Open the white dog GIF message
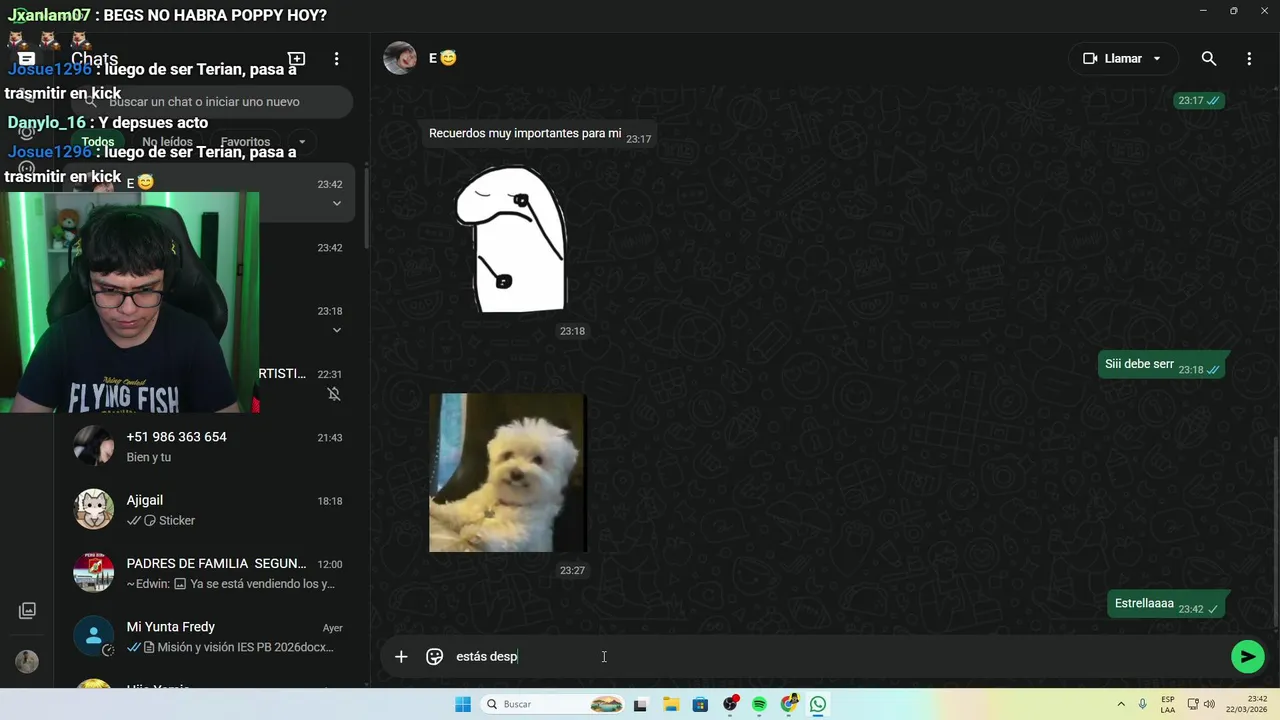The width and height of the screenshot is (1280, 720). click(508, 472)
